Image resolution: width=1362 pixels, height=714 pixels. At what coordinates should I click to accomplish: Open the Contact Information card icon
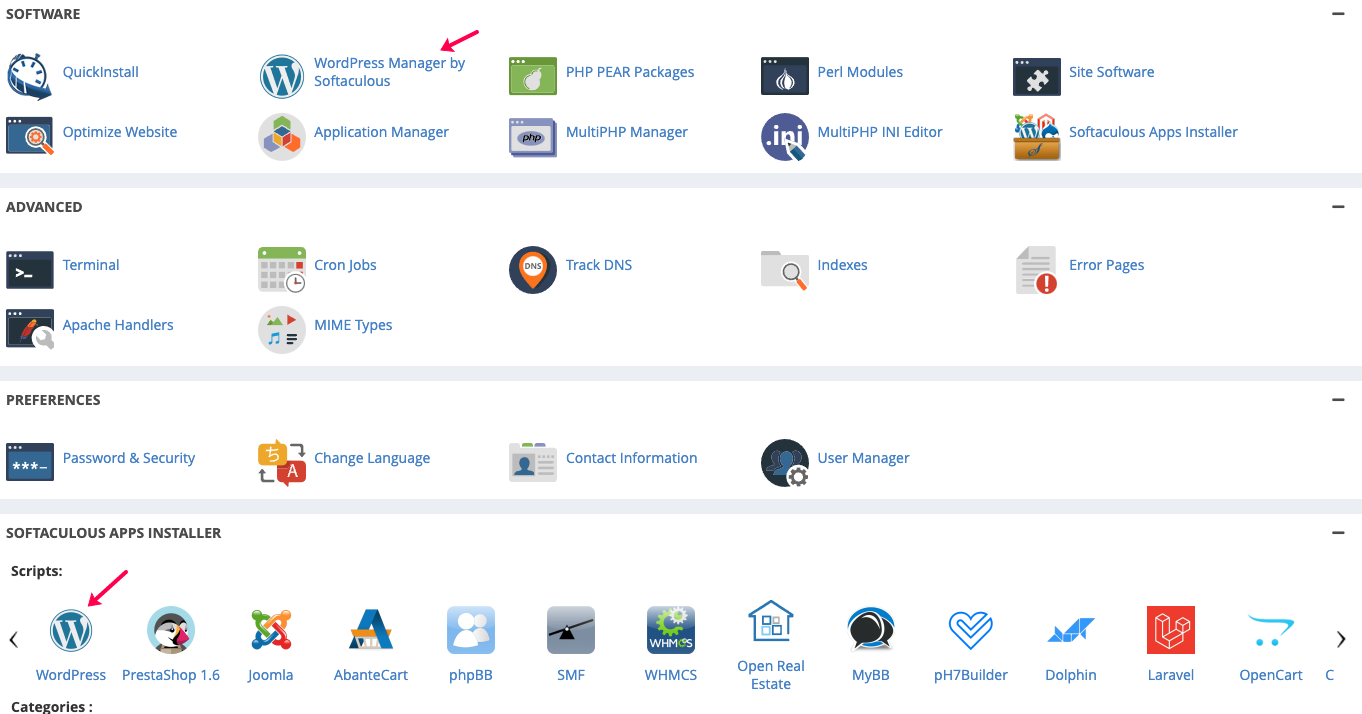point(533,462)
